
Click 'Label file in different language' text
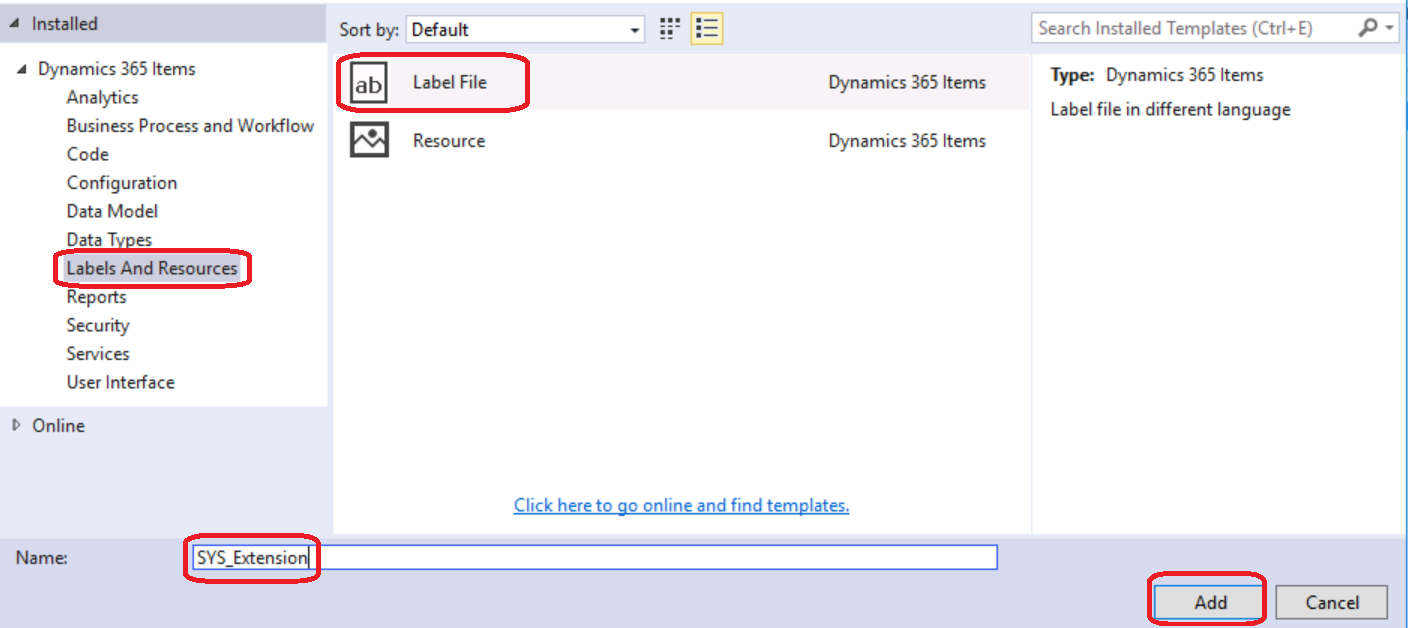tap(1170, 110)
